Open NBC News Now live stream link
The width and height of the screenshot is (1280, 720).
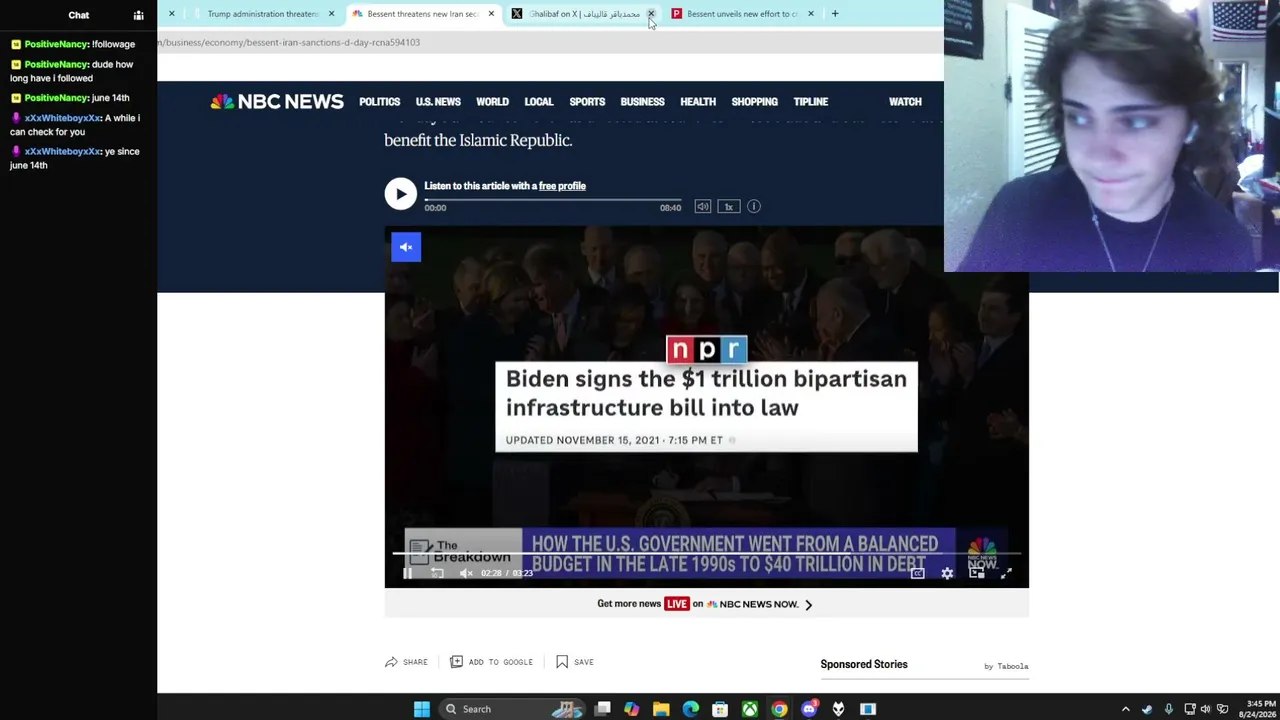tap(706, 604)
